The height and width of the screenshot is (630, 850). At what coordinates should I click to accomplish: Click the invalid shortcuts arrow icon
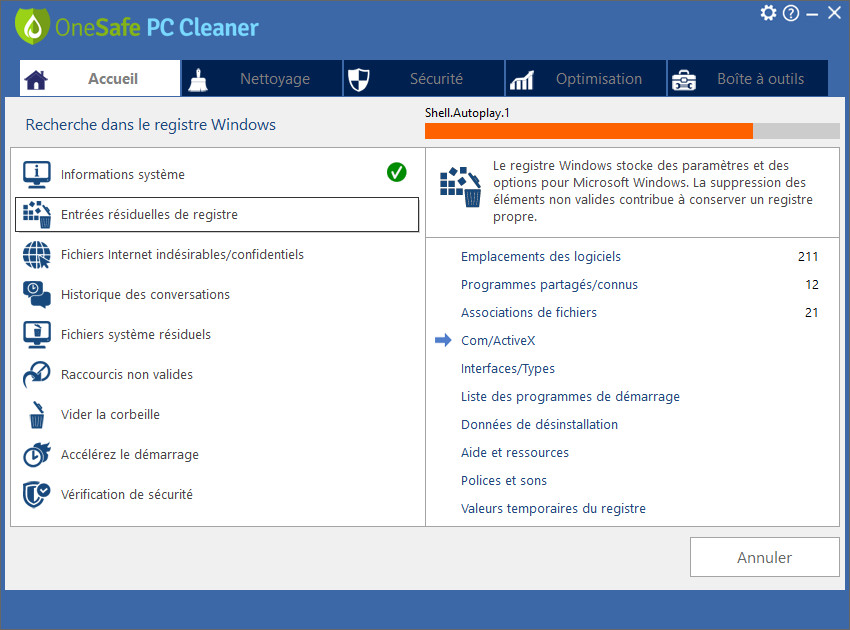pos(37,375)
